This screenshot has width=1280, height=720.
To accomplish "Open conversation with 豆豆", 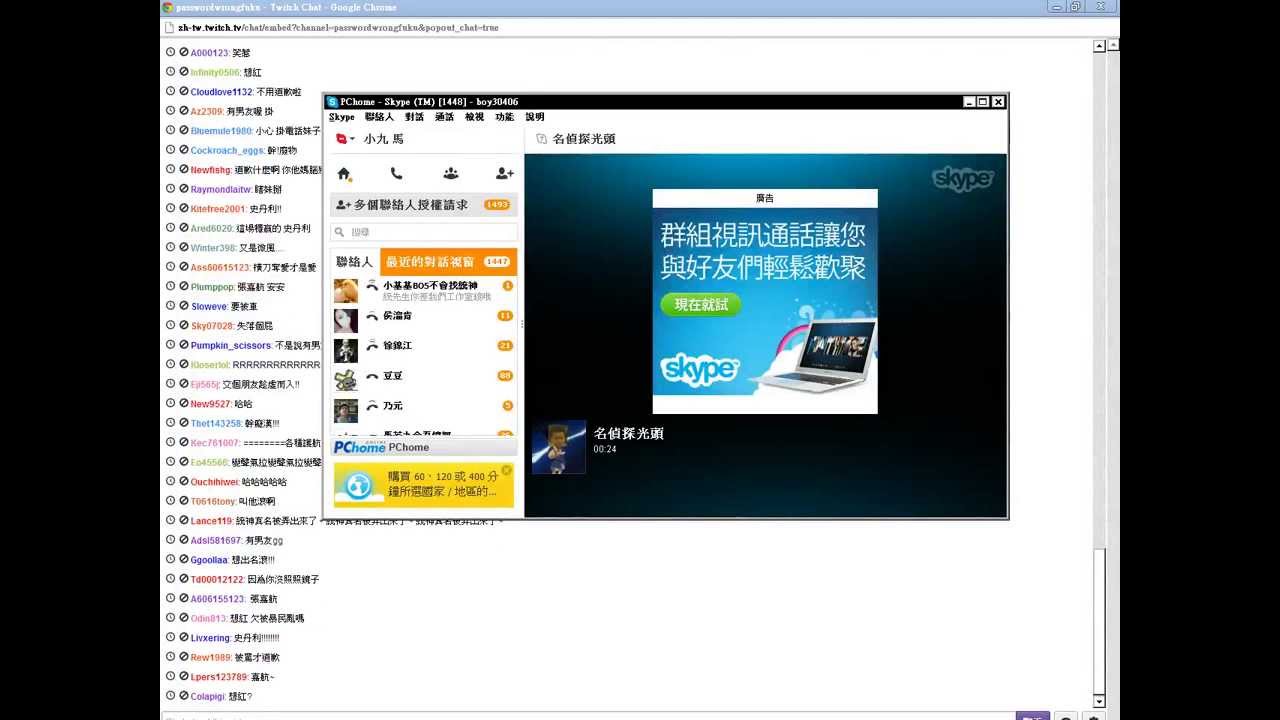I will [x=424, y=380].
